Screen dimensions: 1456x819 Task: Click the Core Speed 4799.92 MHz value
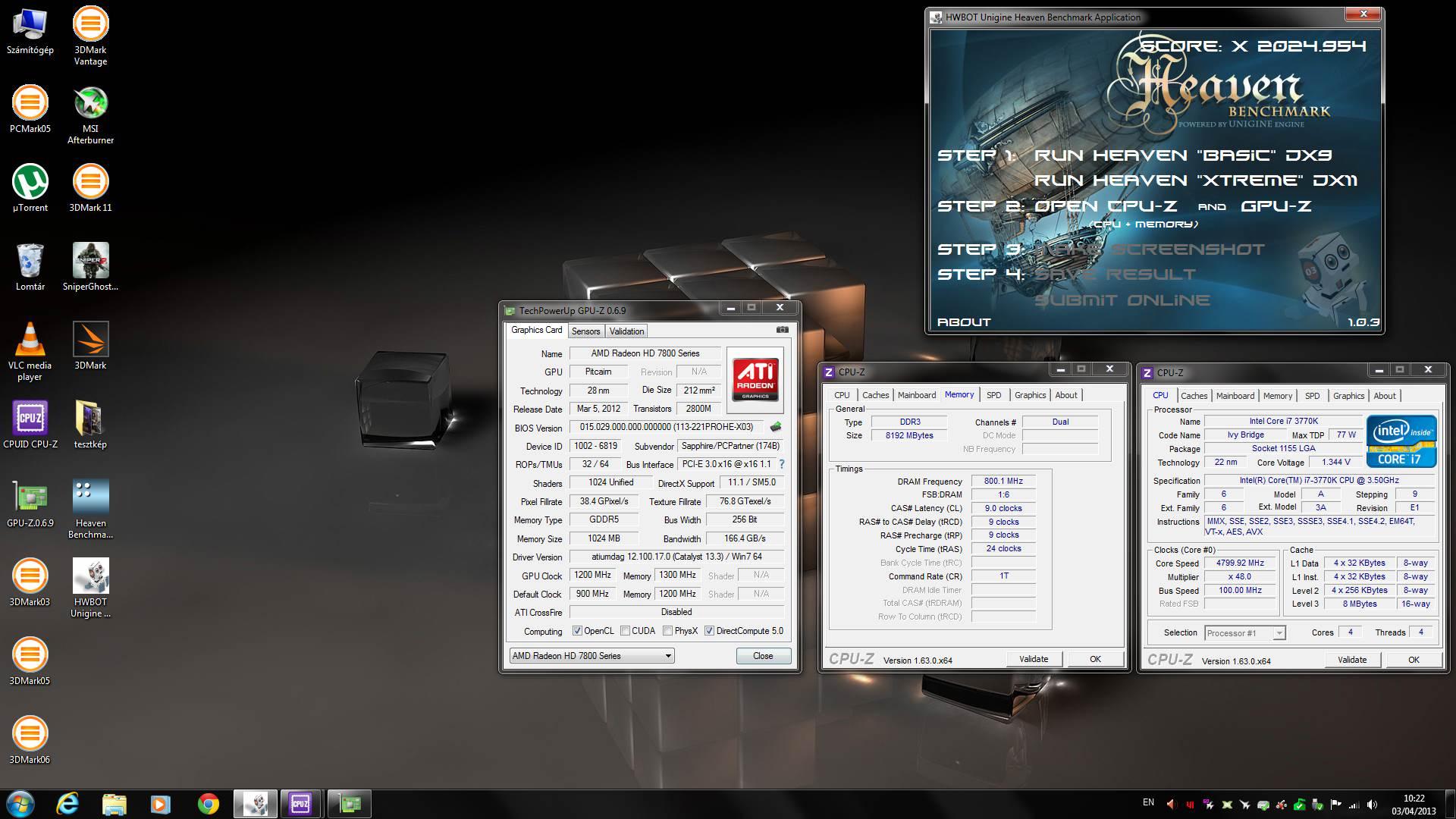click(x=1240, y=563)
